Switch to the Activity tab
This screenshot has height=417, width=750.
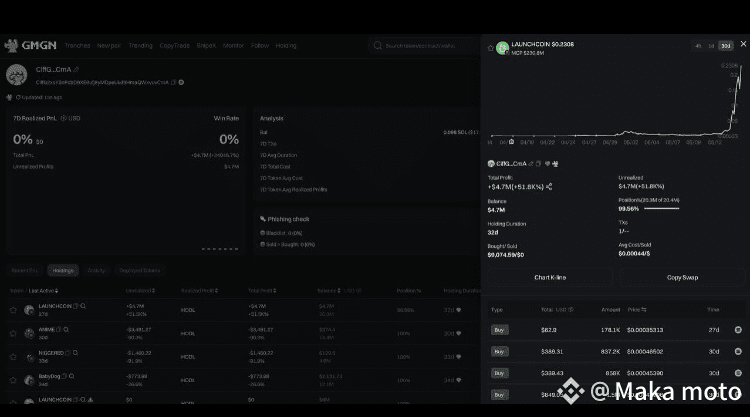(96, 270)
